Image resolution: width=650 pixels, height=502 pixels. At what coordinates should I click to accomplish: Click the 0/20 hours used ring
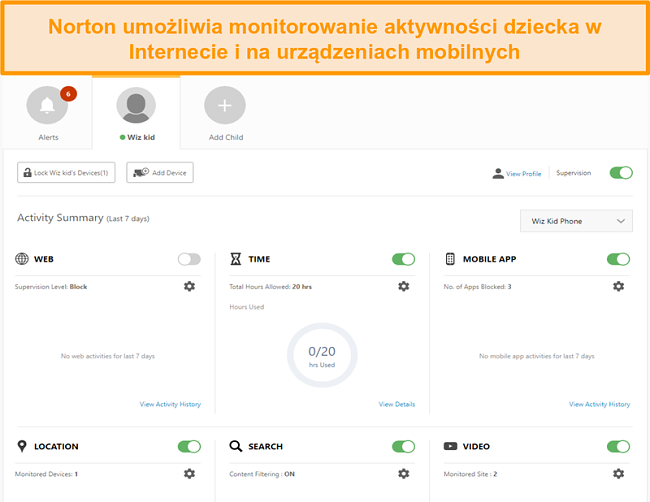(x=322, y=355)
